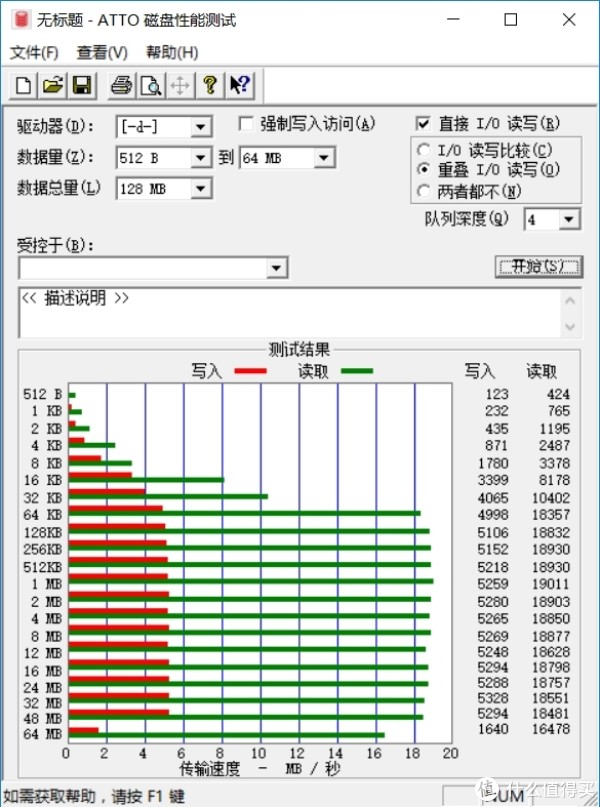This screenshot has width=600, height=807.
Task: Click read value 16478 for 64 MB
Action: click(x=551, y=729)
